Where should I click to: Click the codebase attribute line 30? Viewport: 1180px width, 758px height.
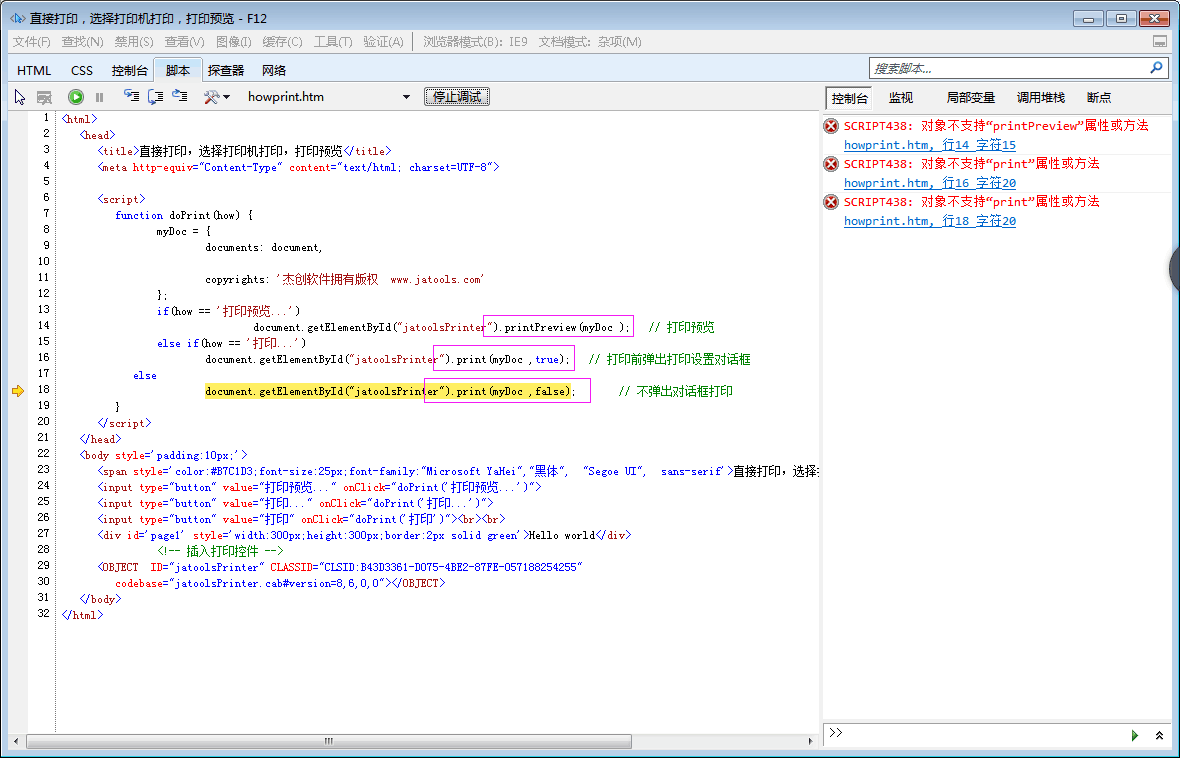point(280,583)
